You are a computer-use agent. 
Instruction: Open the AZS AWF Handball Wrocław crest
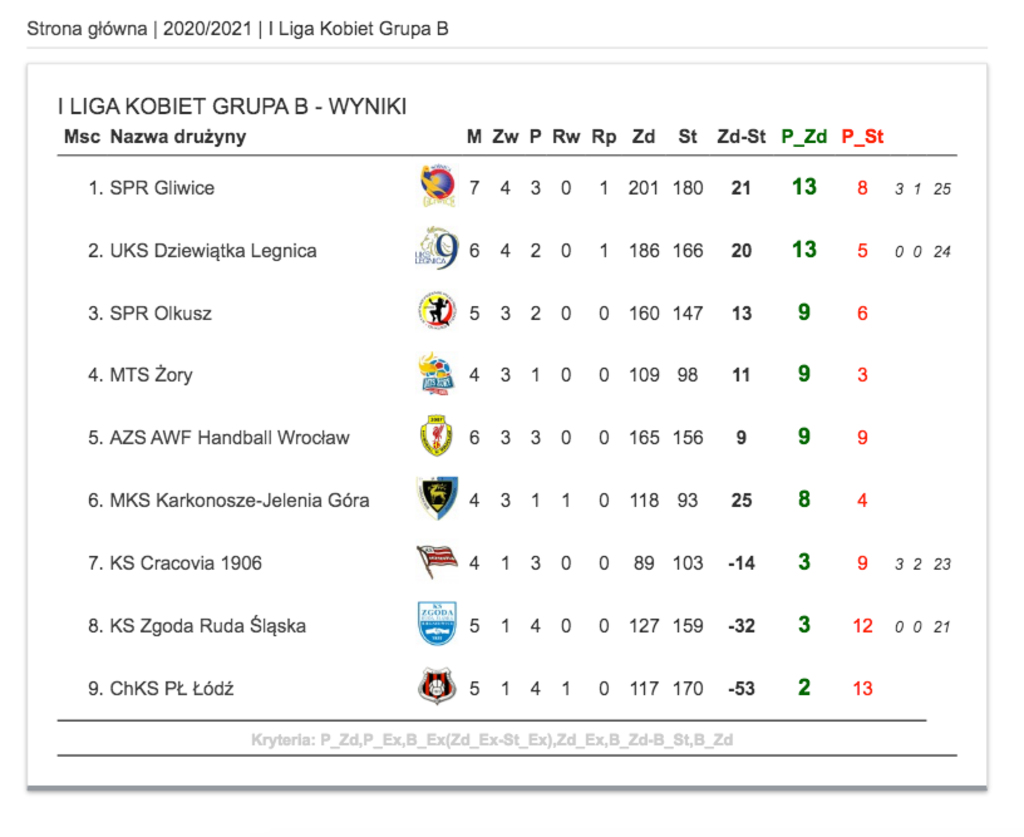[x=437, y=436]
